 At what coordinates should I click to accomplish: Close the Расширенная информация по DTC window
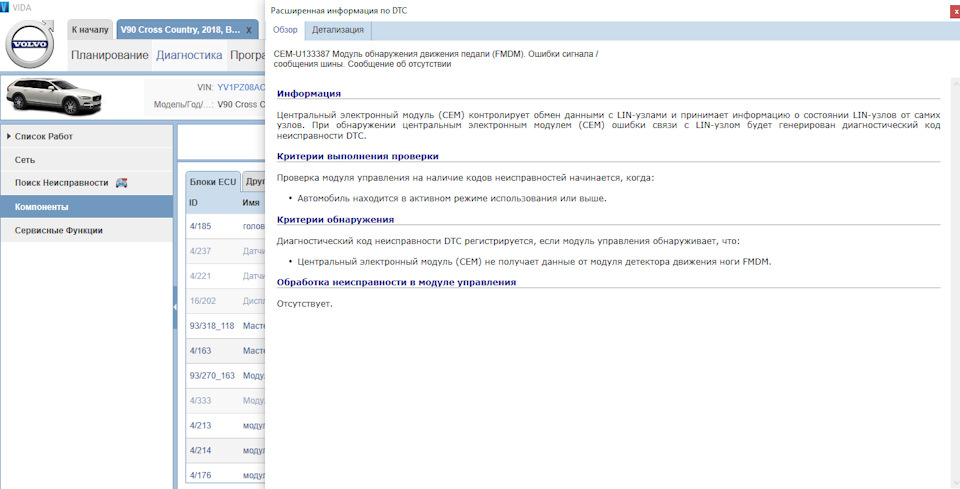point(956,11)
